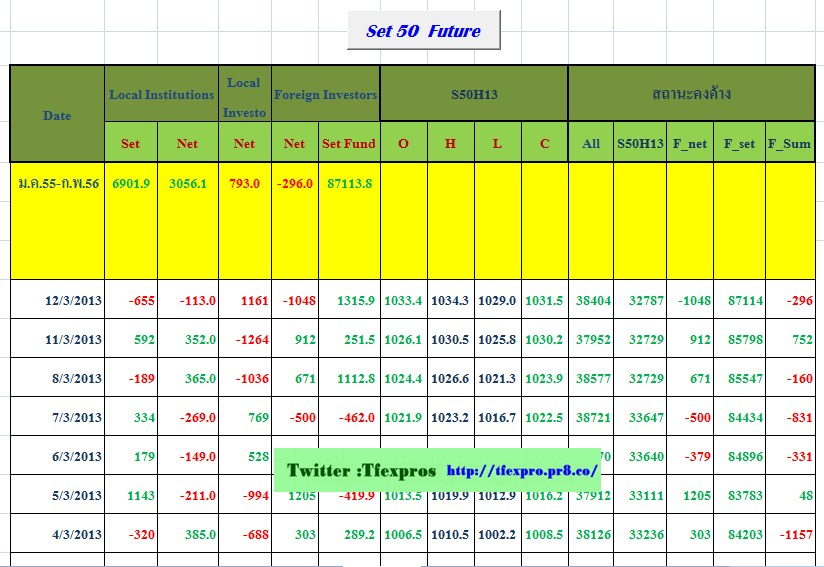This screenshot has height=567, width=824.
Task: Click the F_Sum value -1157
Action: click(x=796, y=535)
